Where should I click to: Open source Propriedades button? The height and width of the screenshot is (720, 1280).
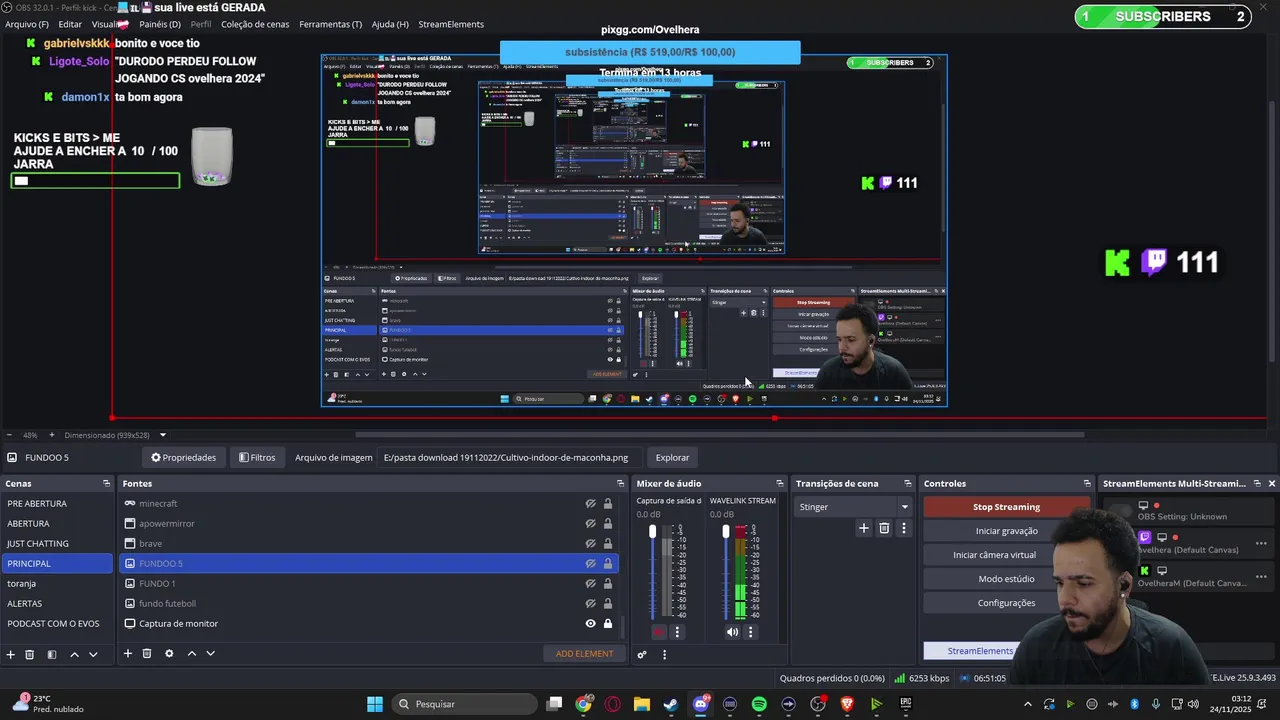click(x=184, y=458)
